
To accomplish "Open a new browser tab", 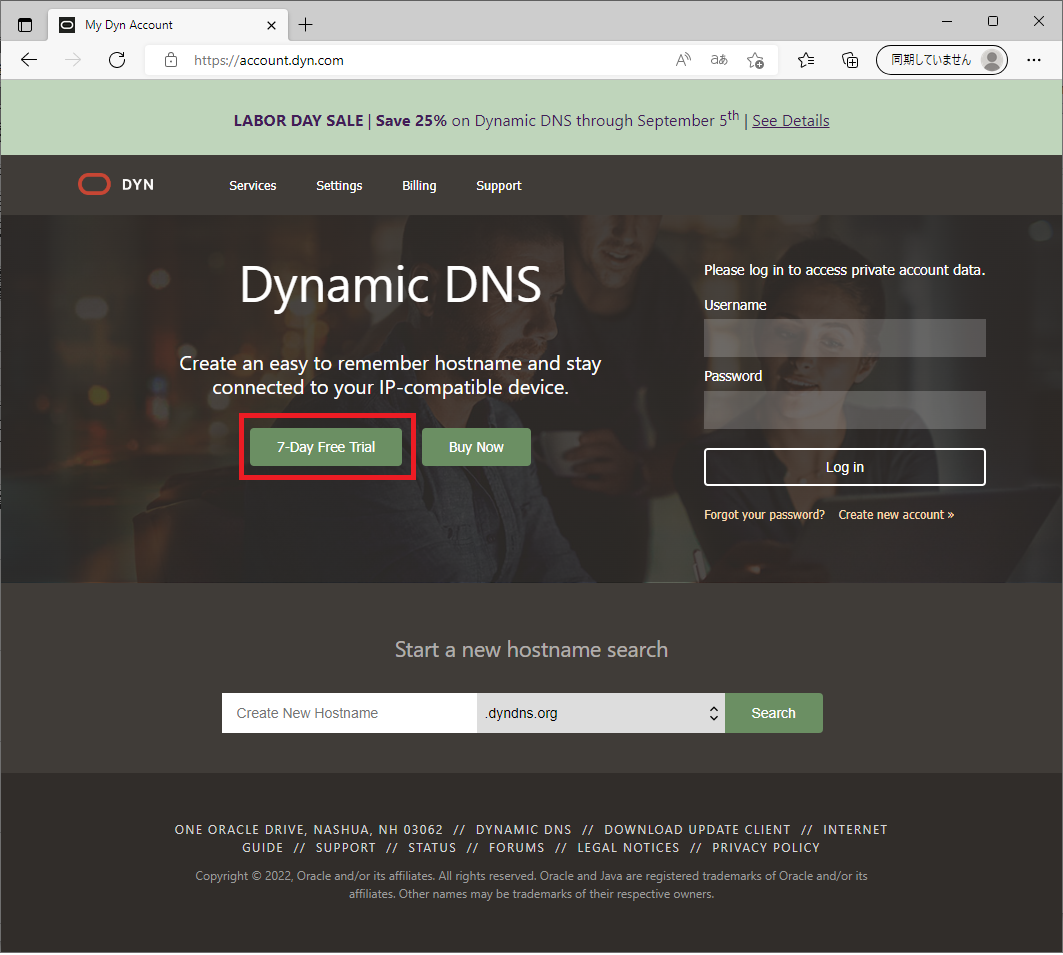I will point(306,24).
